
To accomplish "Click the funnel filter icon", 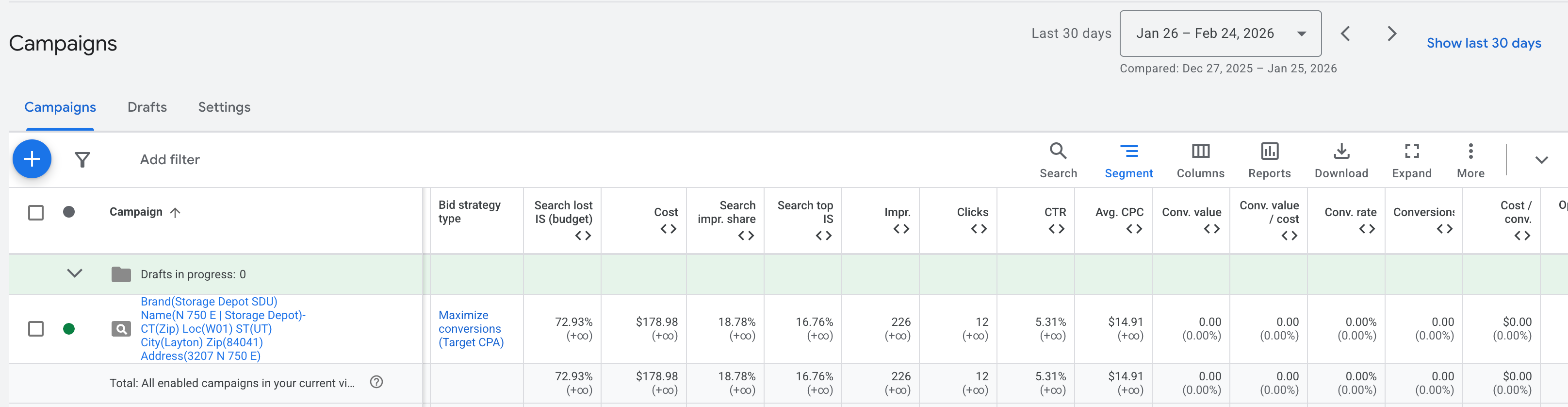I will pyautogui.click(x=82, y=160).
